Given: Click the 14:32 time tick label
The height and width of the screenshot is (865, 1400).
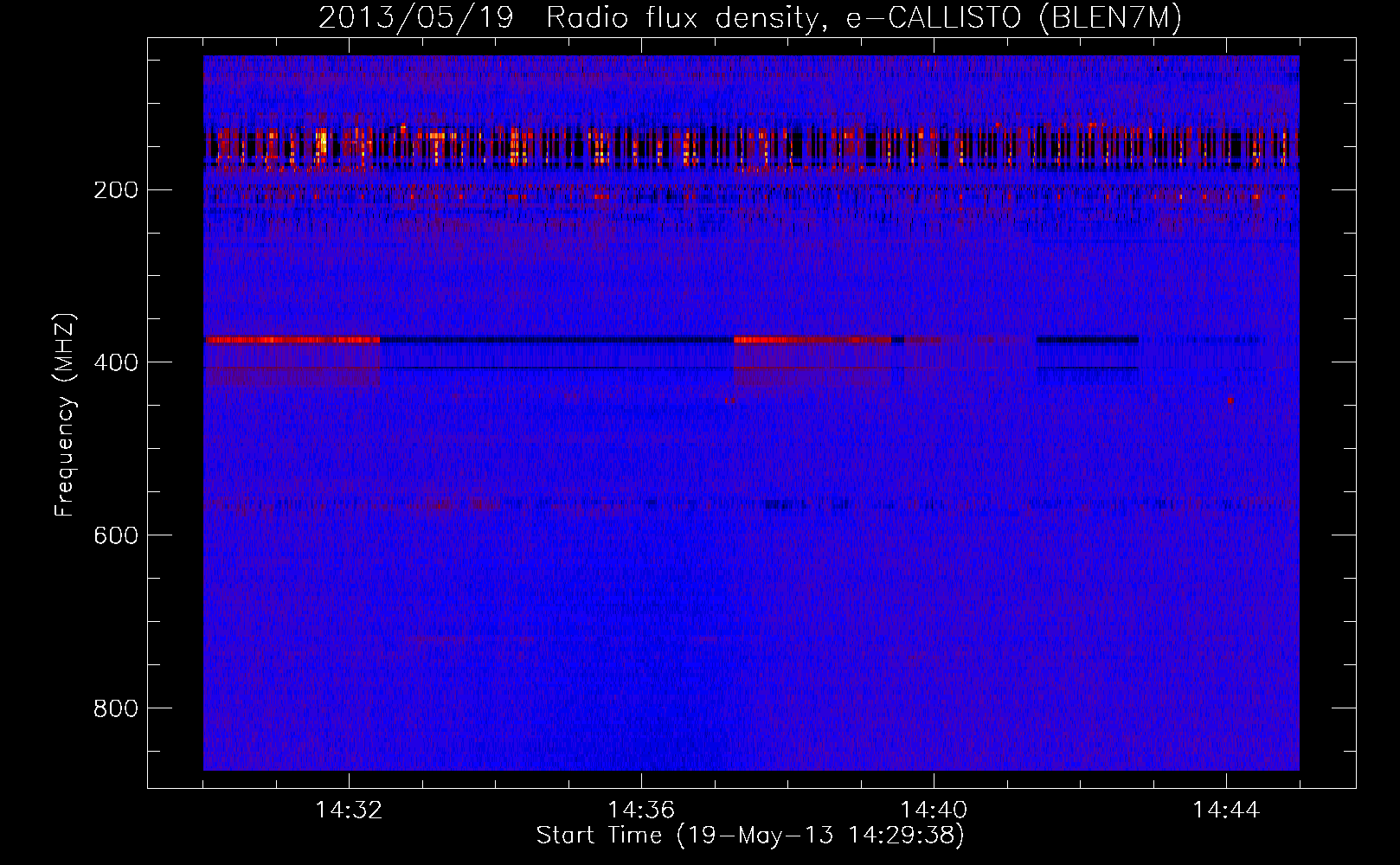Looking at the screenshot, I should (349, 810).
